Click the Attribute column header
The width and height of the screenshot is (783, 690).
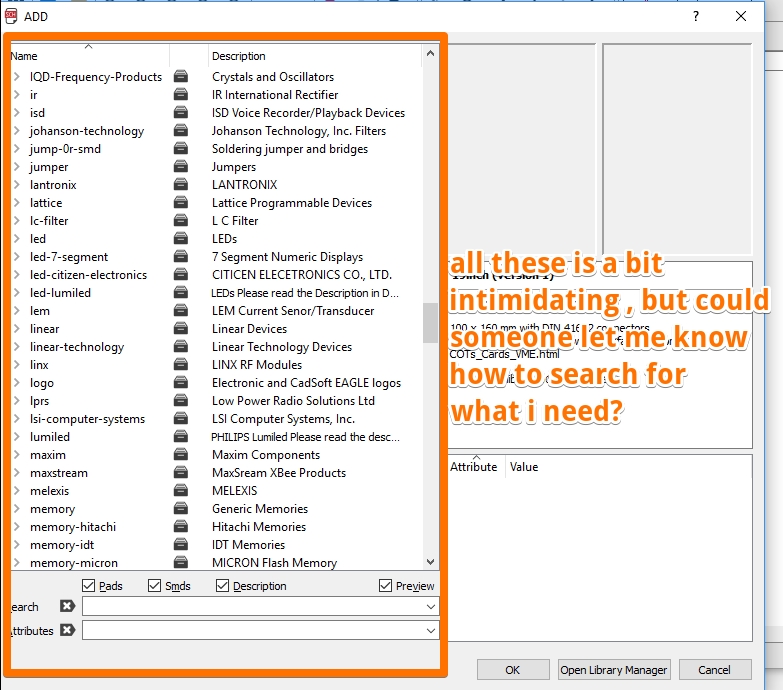click(x=476, y=466)
